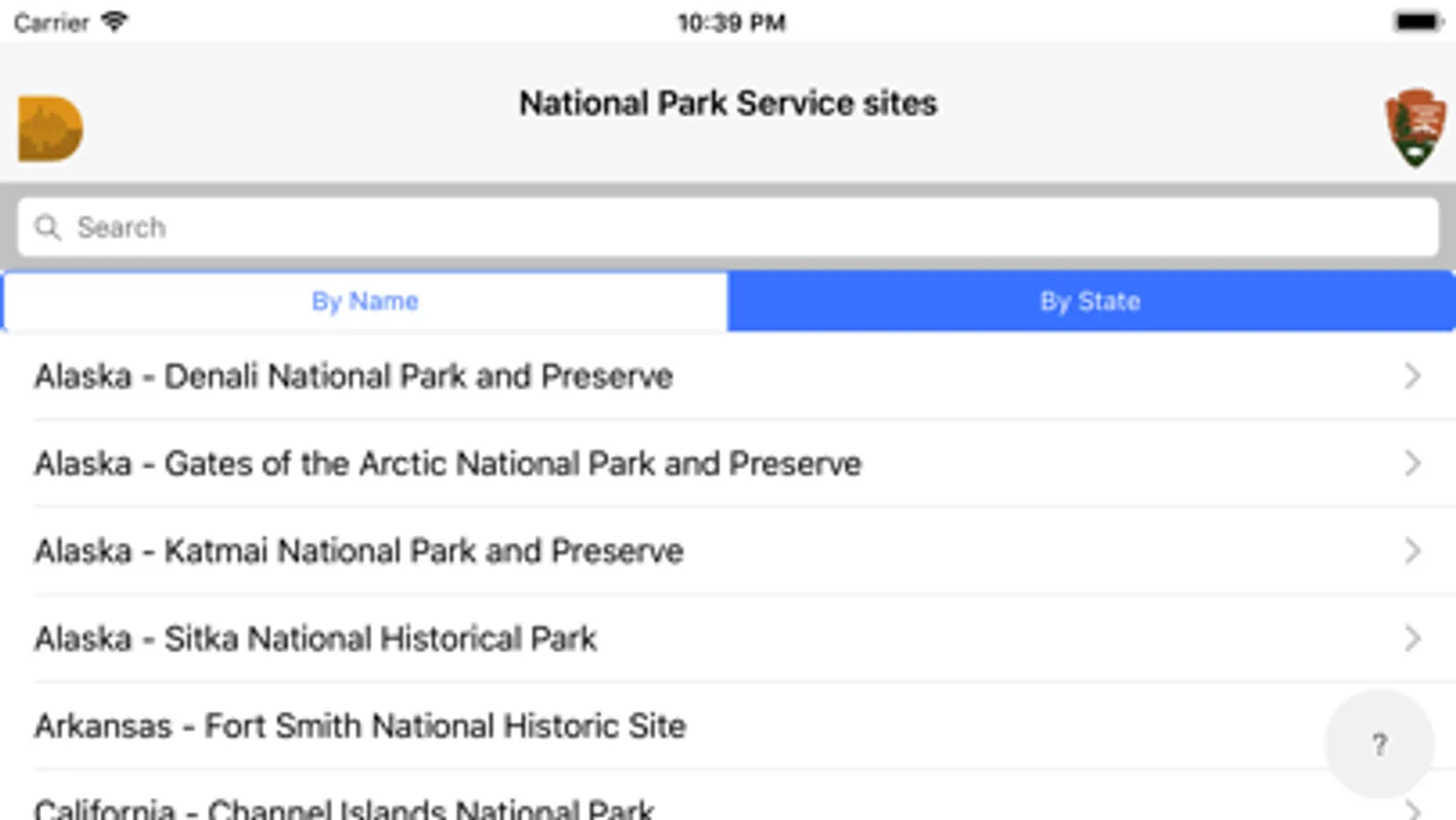The image size is (1456, 820).
Task: Tap the 10:39 PM clock
Action: click(x=731, y=23)
